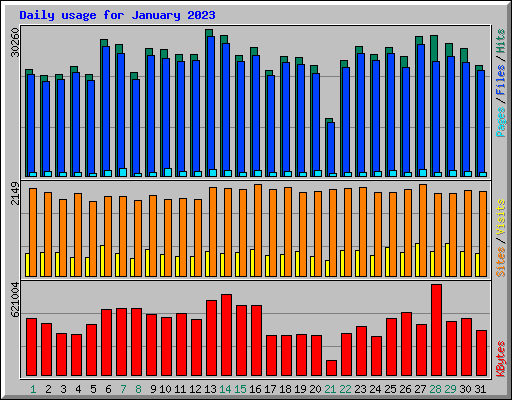
Task: Select day label 12 on the x-axis
Action: click(x=195, y=389)
